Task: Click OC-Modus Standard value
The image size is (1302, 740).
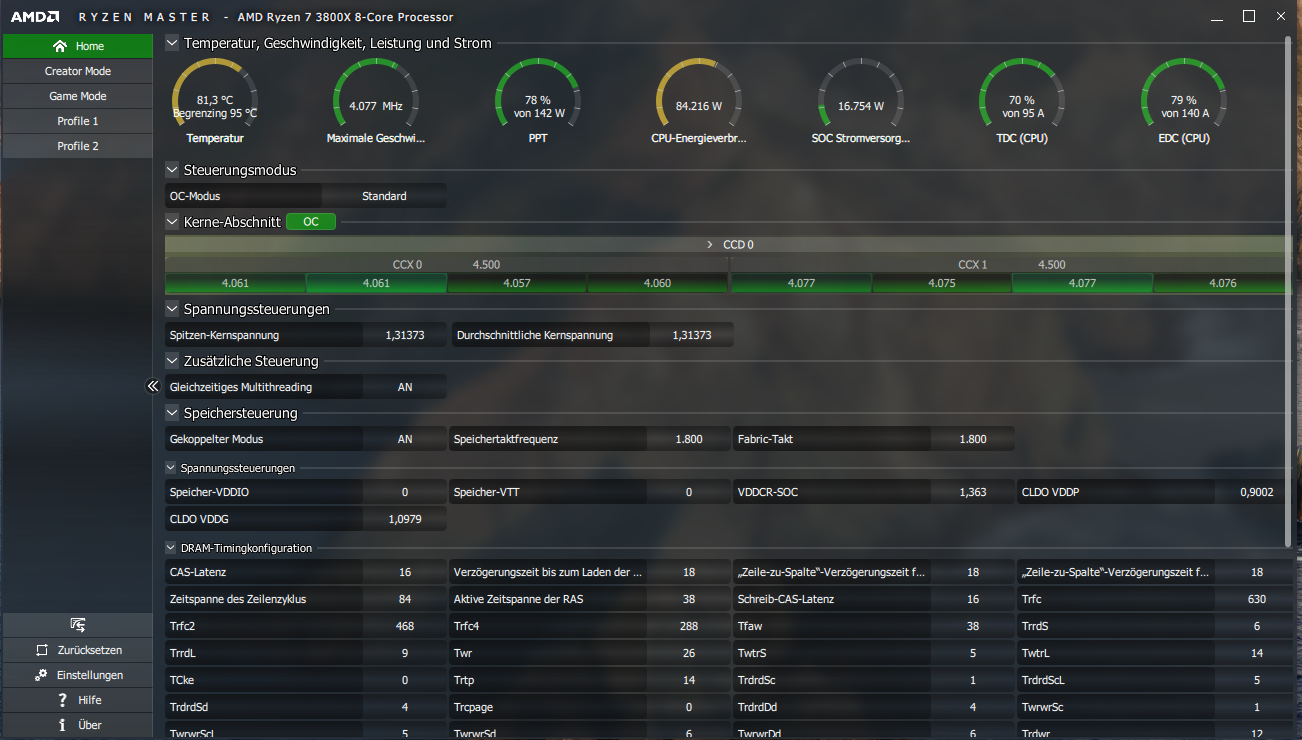Action: click(384, 196)
